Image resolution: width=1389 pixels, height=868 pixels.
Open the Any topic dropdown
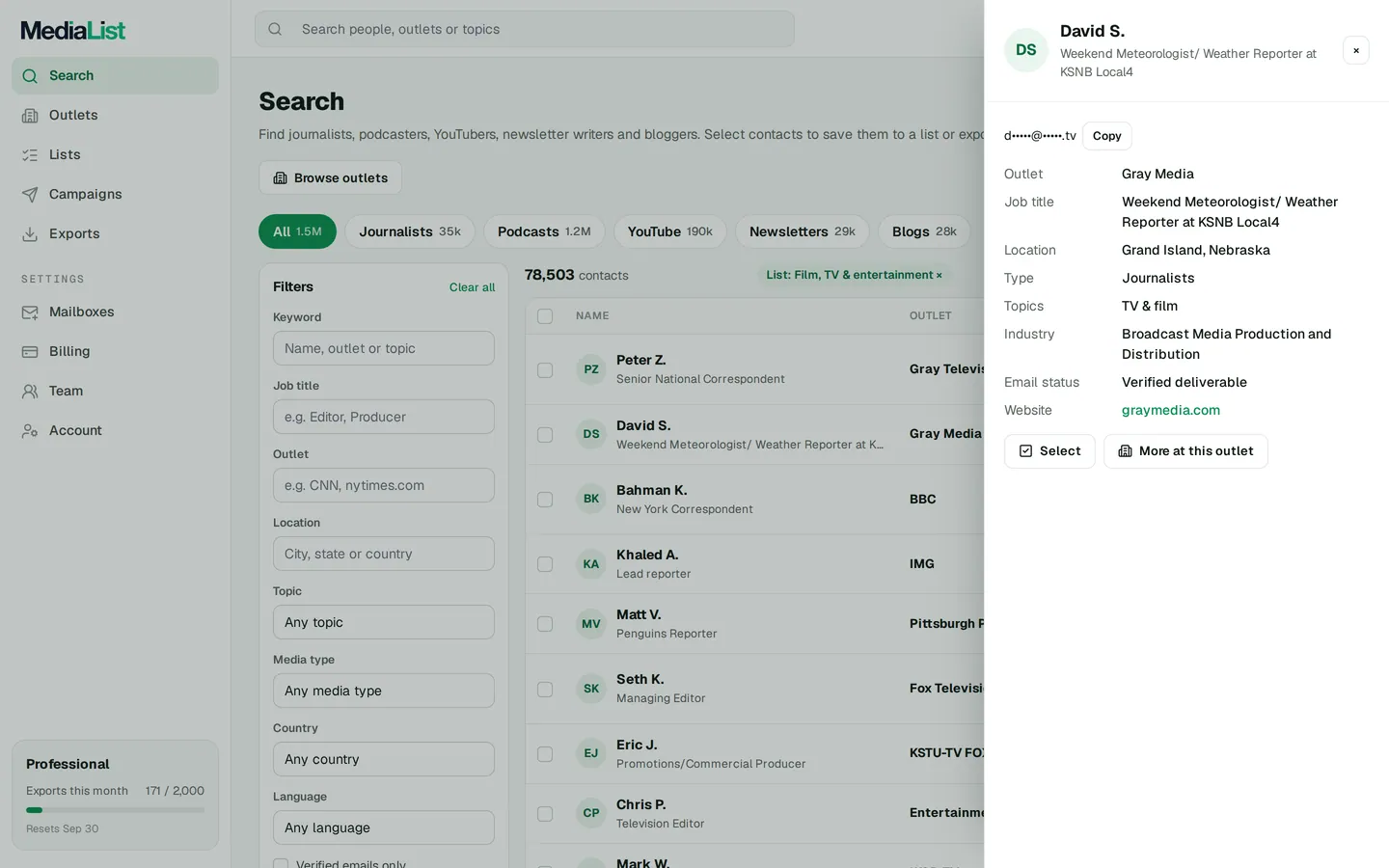point(384,622)
